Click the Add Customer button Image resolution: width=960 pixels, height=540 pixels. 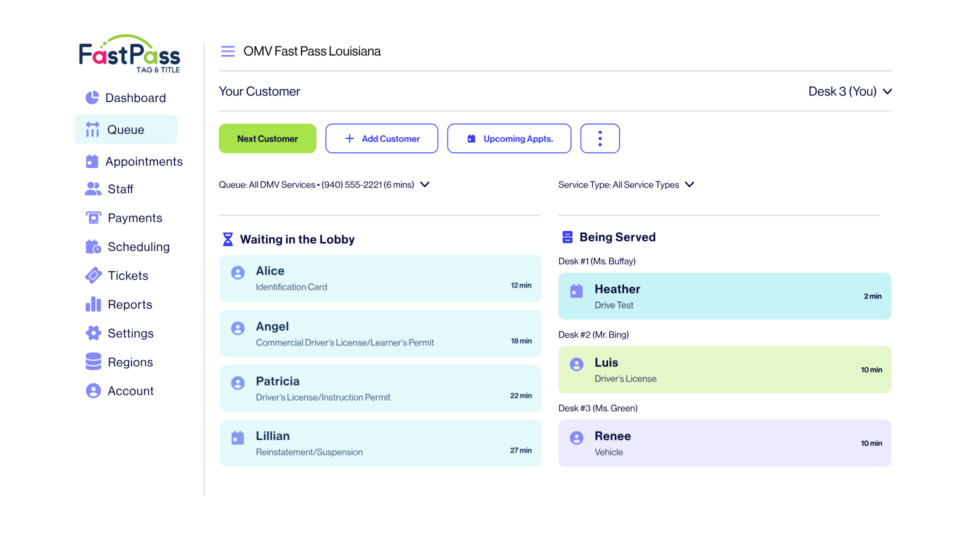click(382, 138)
